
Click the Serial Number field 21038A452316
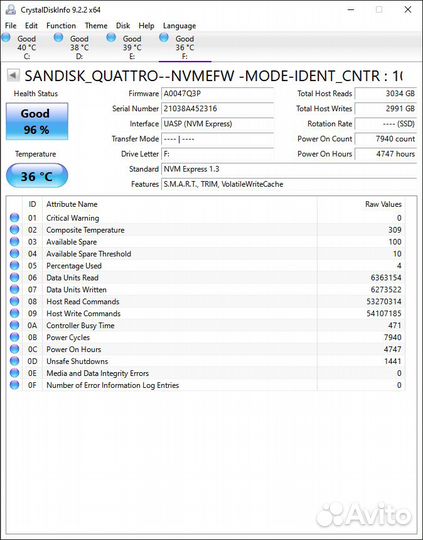coord(217,109)
